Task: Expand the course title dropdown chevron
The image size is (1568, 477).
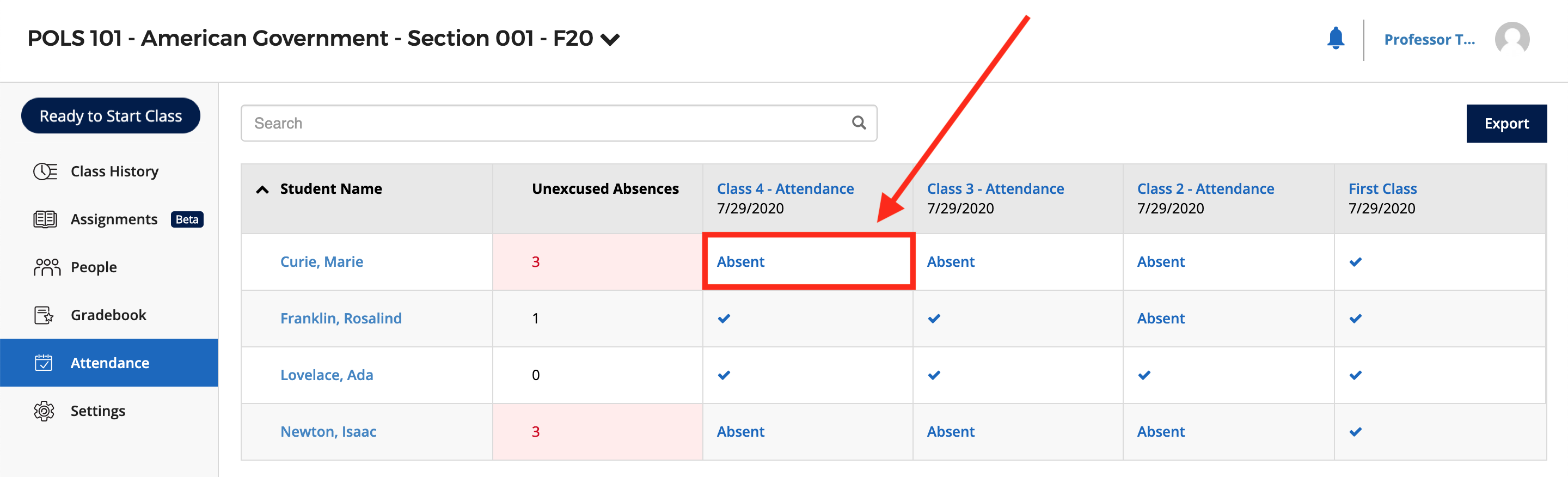Action: coord(610,40)
